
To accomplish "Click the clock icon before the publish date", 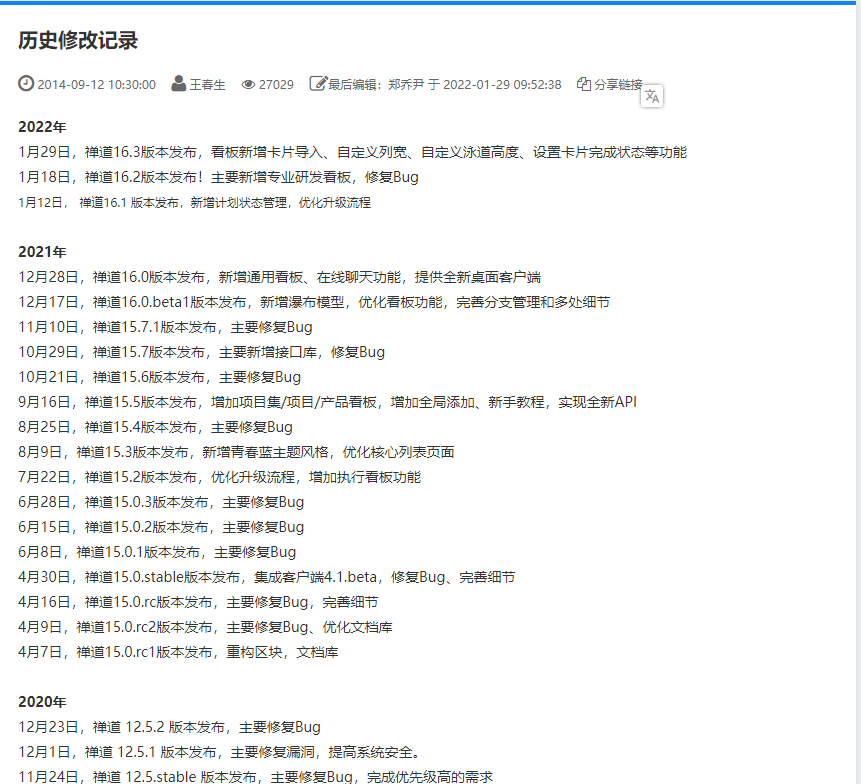I will click(x=26, y=83).
